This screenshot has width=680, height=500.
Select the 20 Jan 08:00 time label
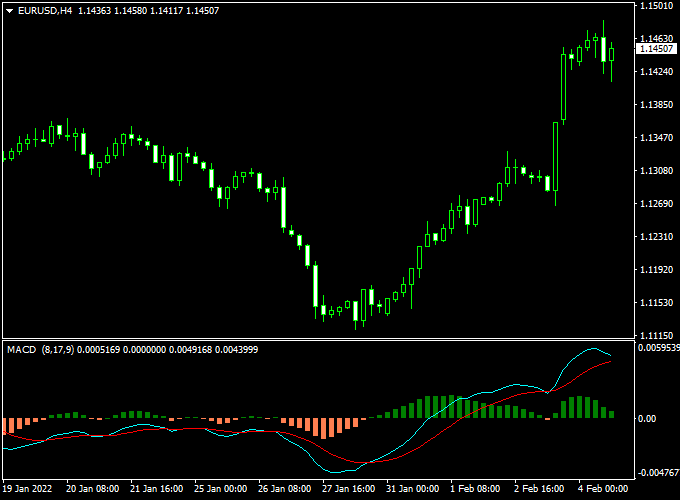(92, 489)
